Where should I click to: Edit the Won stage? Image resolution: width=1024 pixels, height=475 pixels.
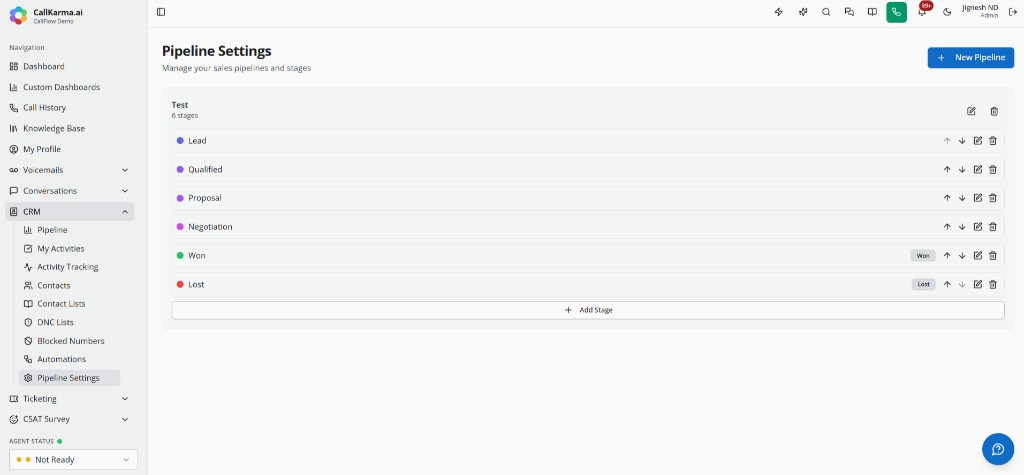pyautogui.click(x=978, y=255)
